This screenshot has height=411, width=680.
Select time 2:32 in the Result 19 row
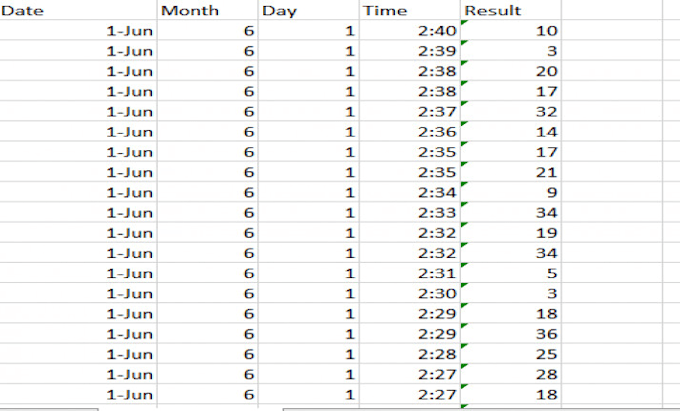pos(409,232)
